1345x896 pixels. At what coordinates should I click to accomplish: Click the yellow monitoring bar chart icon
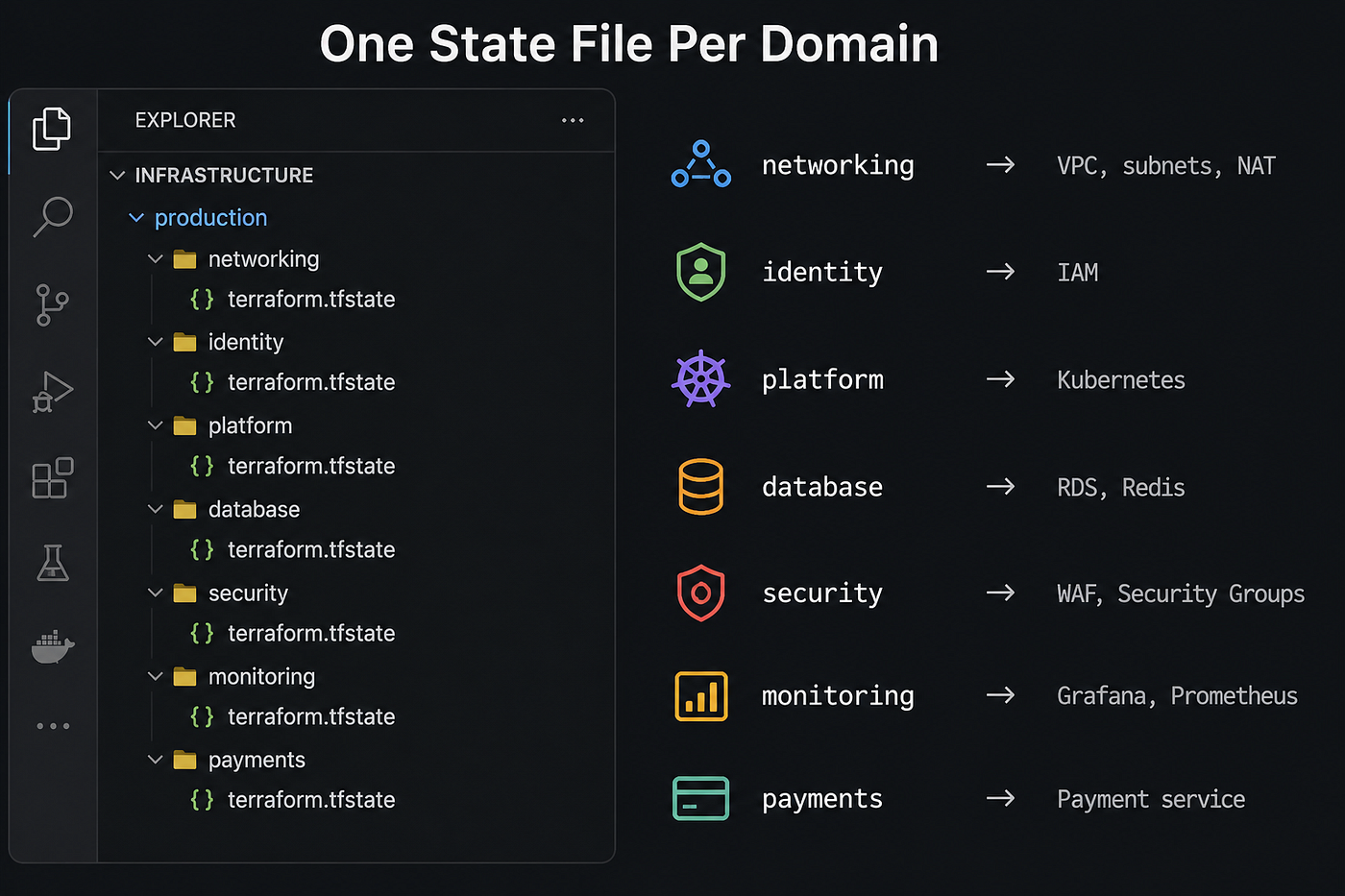point(701,696)
